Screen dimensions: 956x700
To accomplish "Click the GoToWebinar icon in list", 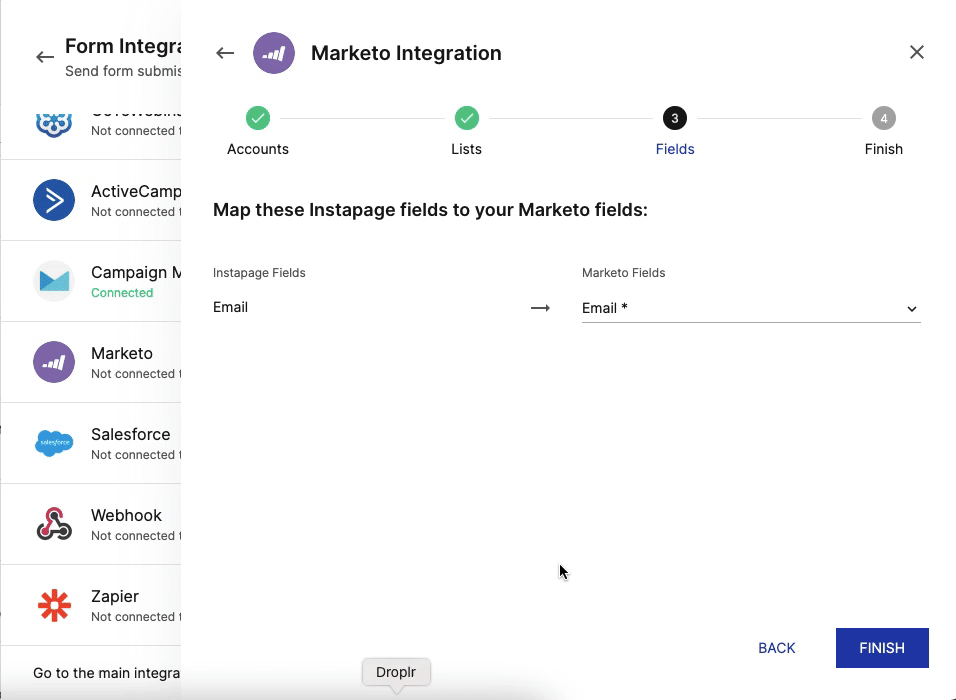I will (54, 124).
